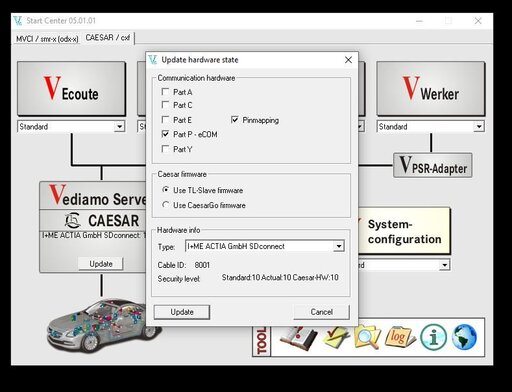Open the checklist notes tool icon

pos(335,338)
